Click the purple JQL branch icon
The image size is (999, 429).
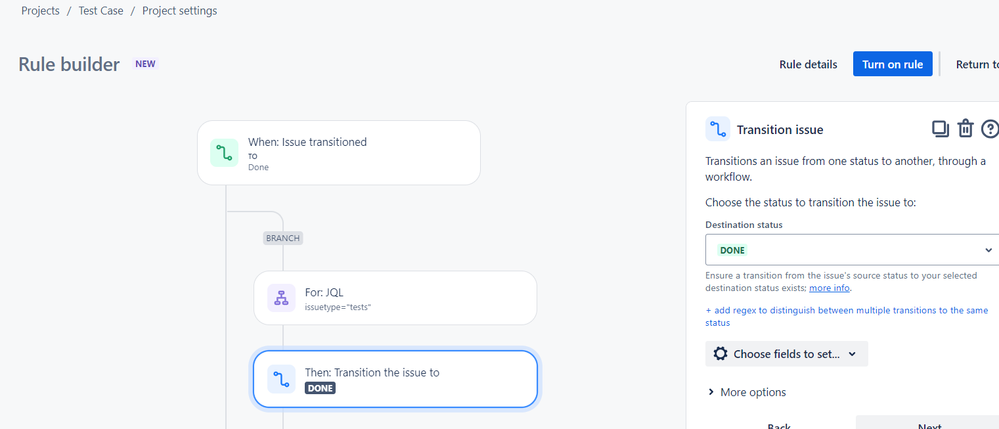[x=281, y=298]
